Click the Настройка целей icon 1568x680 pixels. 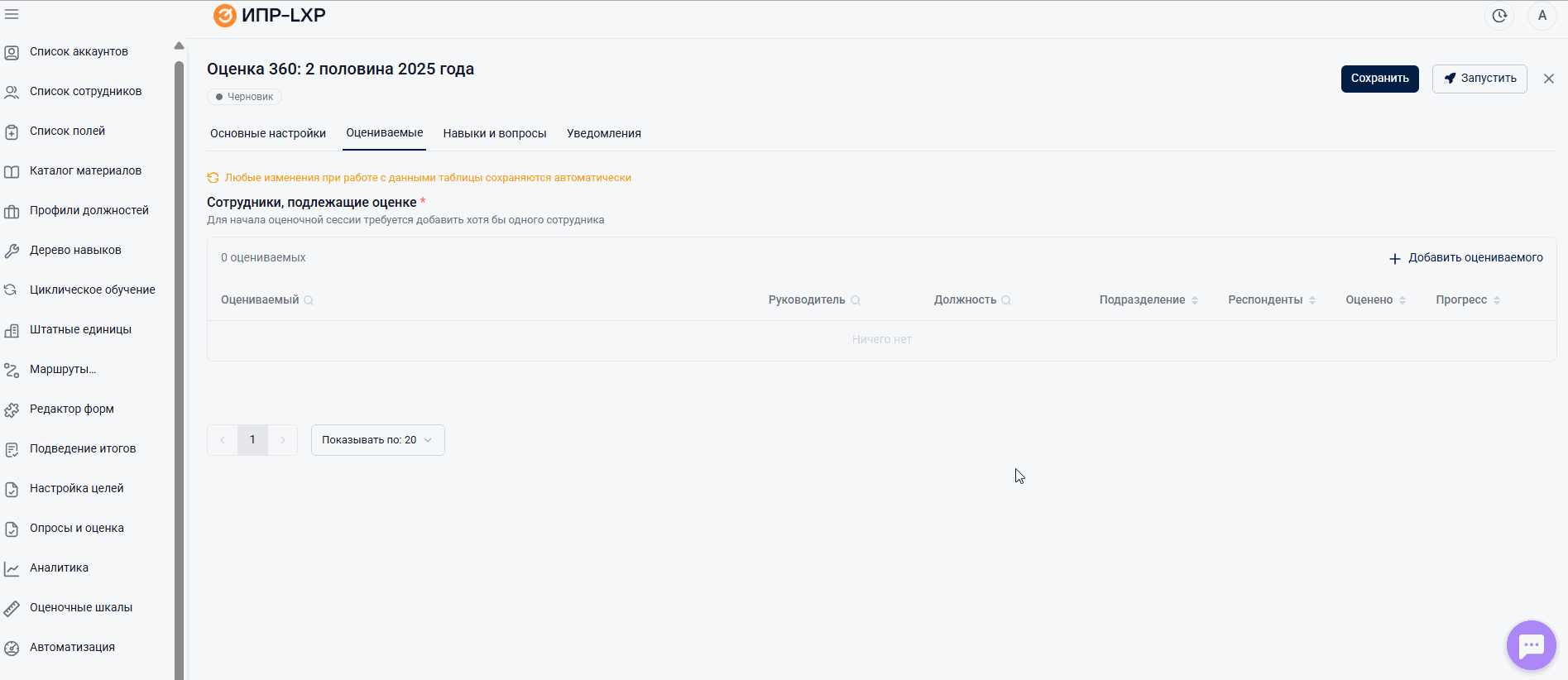12,489
